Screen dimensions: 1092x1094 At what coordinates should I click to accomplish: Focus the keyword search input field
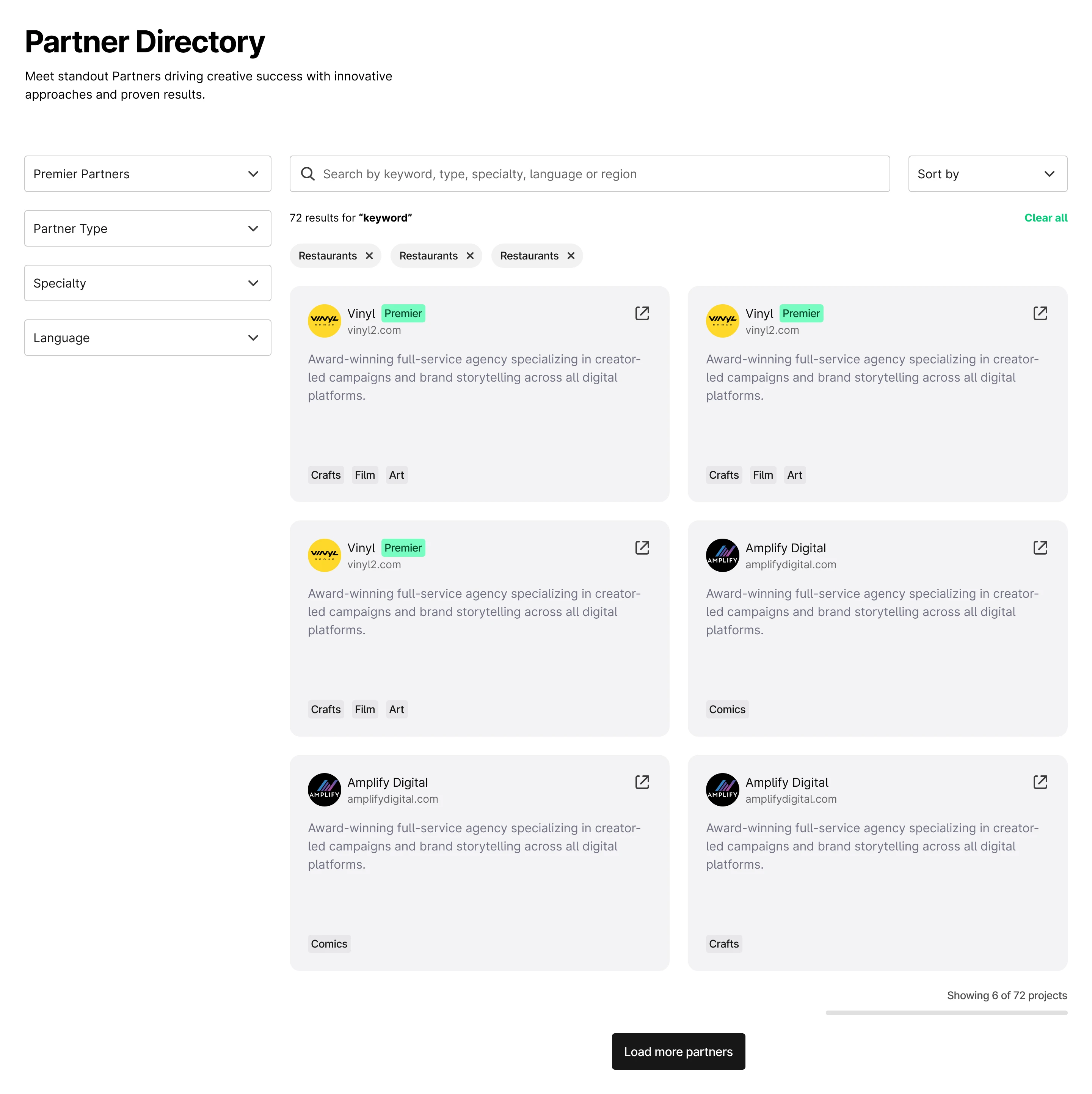pyautogui.click(x=600, y=174)
